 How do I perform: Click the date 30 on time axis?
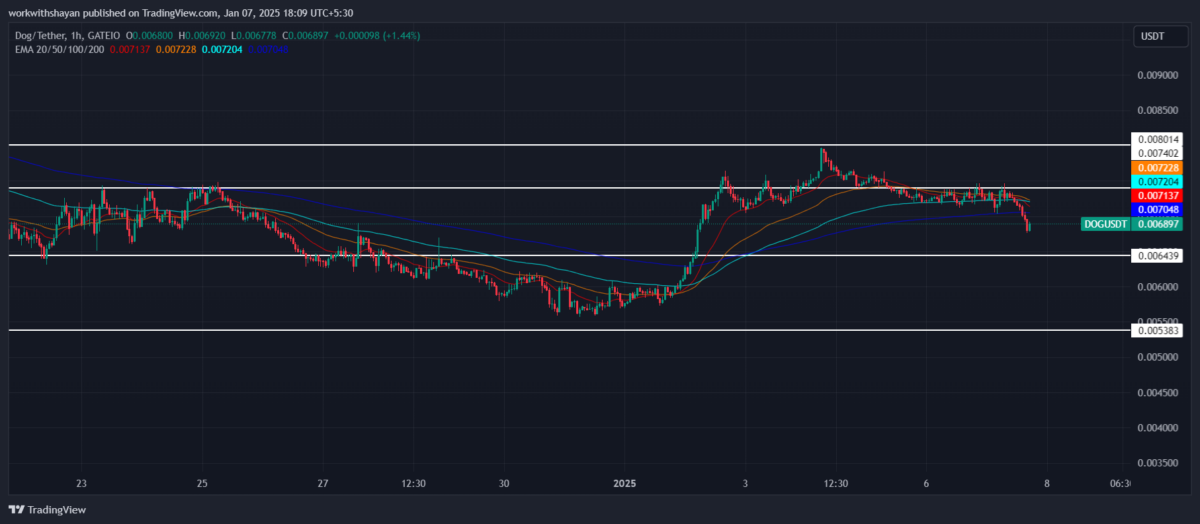pyautogui.click(x=504, y=484)
